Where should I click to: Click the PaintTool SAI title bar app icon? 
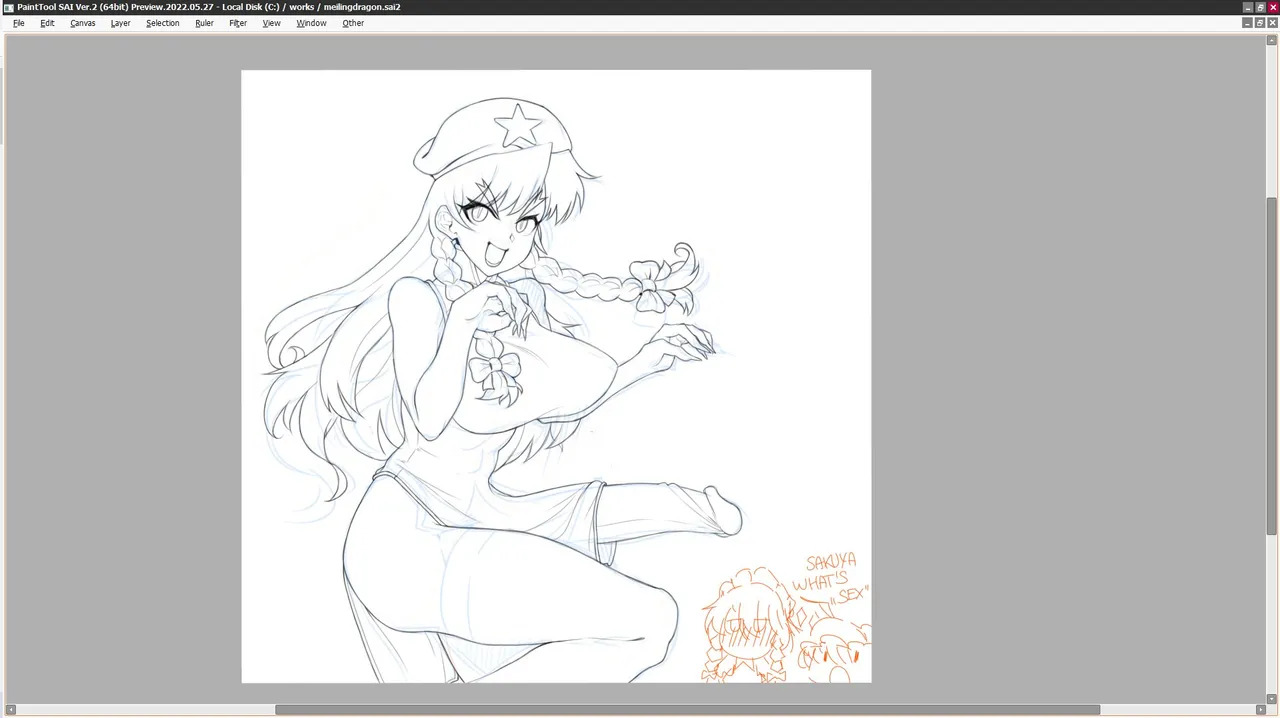click(x=8, y=7)
